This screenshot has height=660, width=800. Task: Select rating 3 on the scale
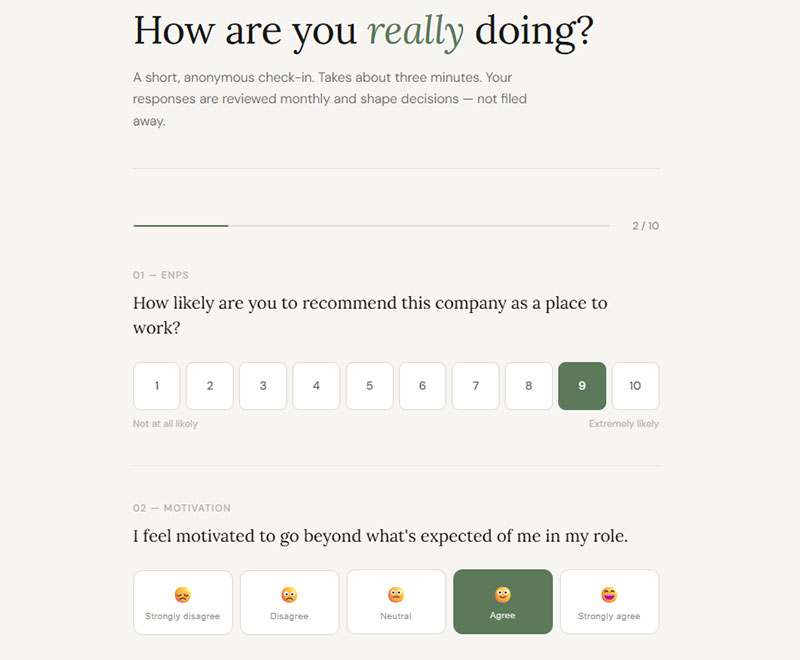pyautogui.click(x=263, y=386)
